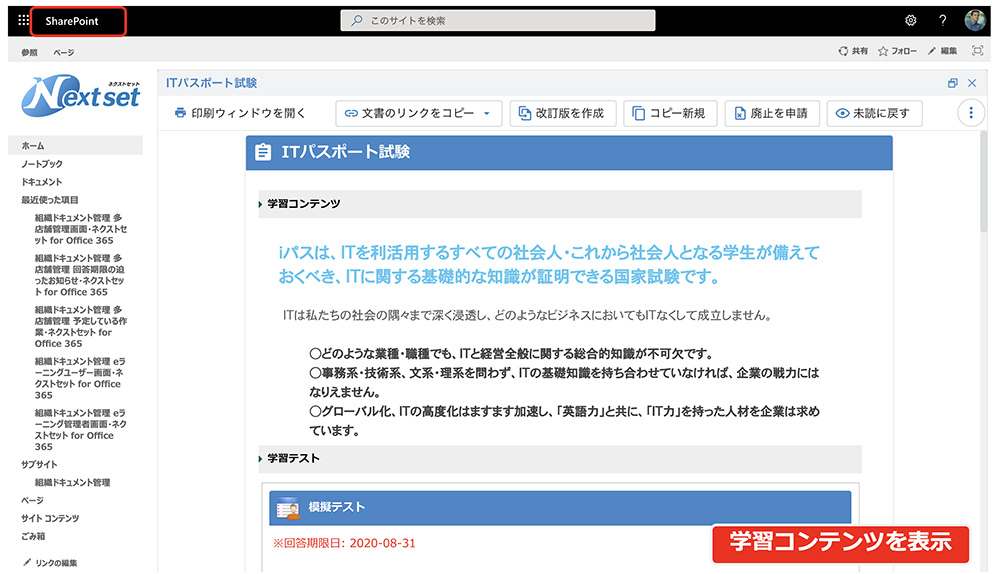This screenshot has height=574, width=1000.
Task: Click the ITパスポート試験 clipboard icon
Action: point(263,152)
